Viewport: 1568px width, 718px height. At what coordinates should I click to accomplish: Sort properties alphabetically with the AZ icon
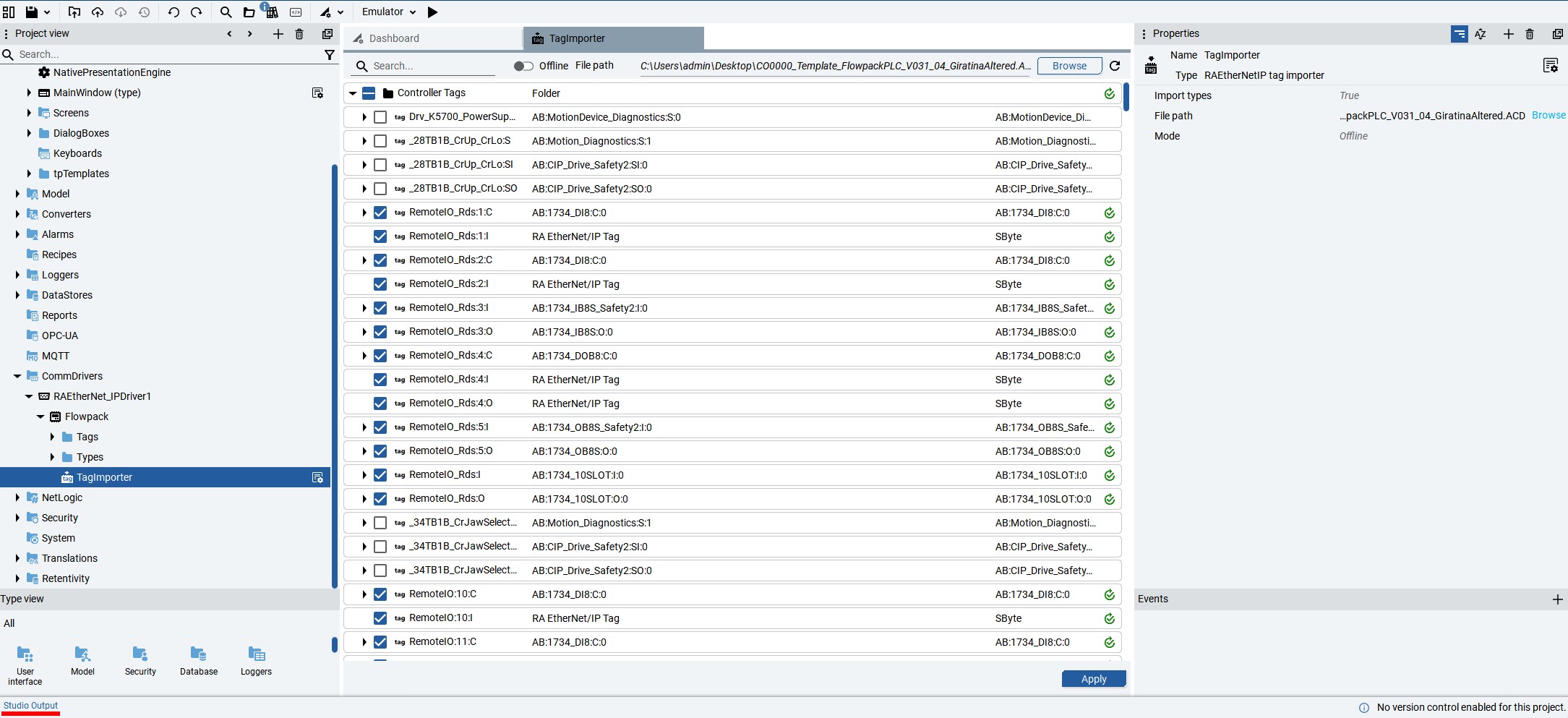point(1481,34)
